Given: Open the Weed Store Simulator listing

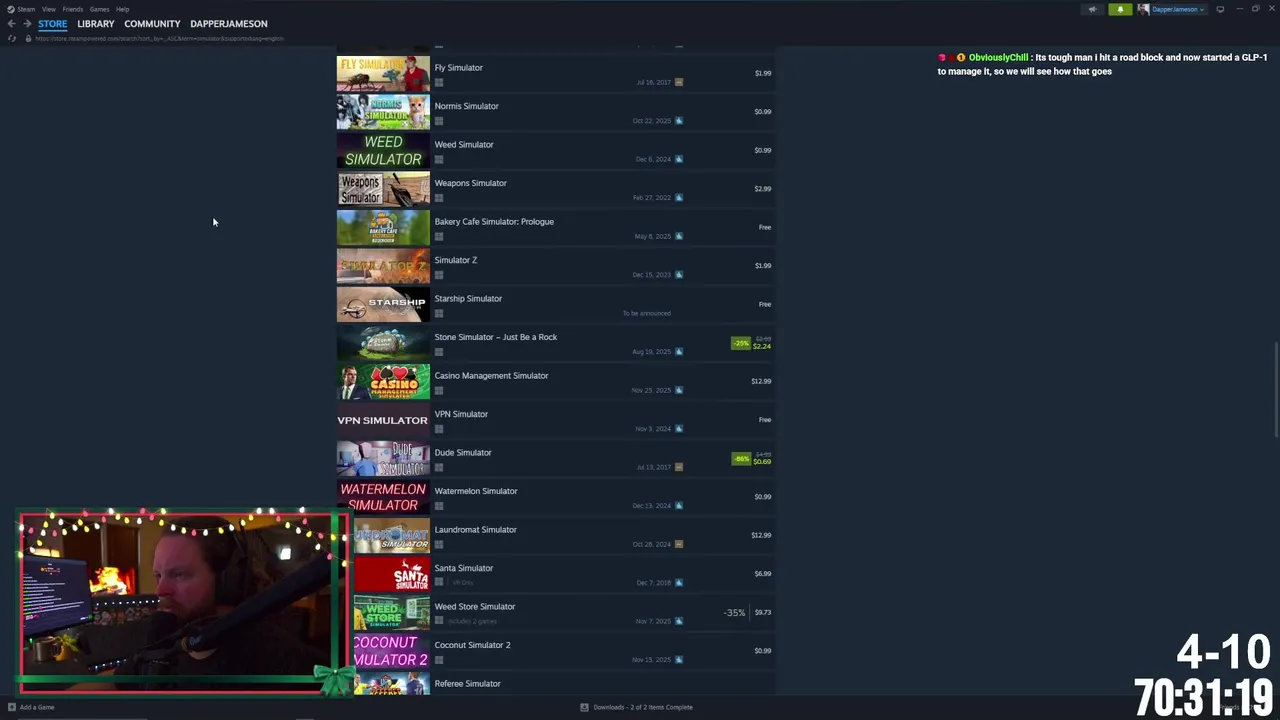Looking at the screenshot, I should 555,612.
